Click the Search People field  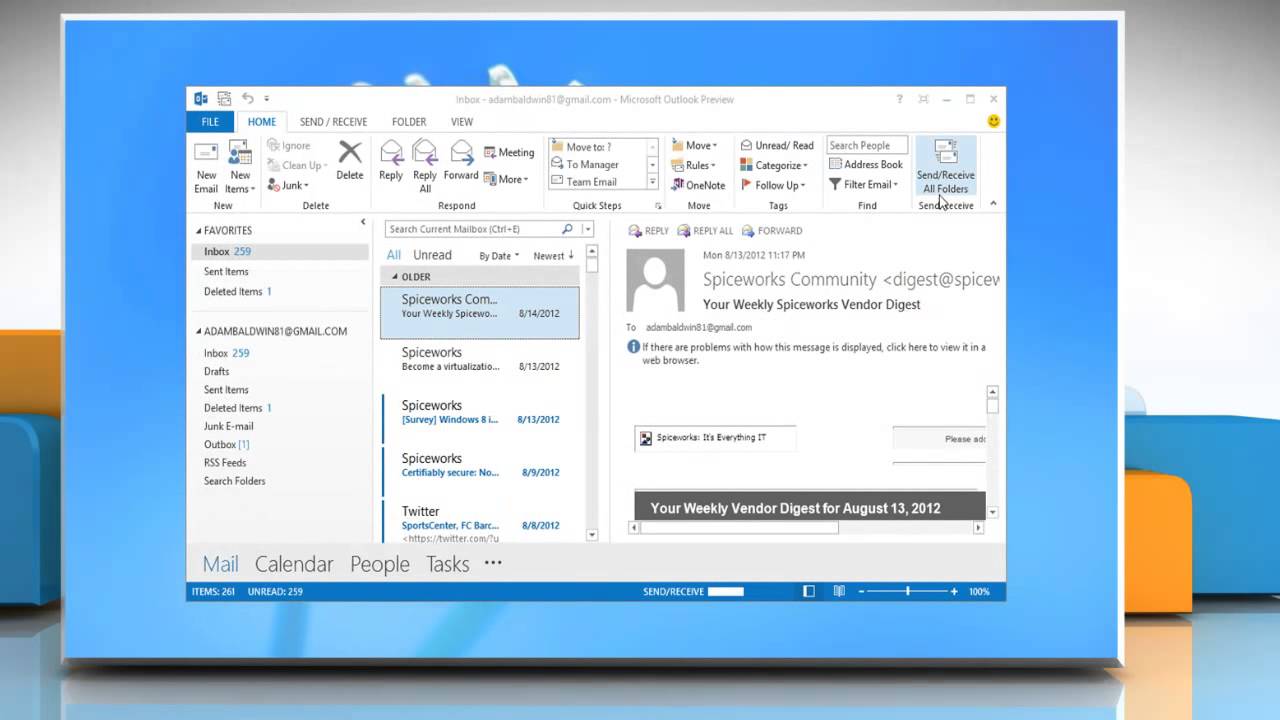pos(867,146)
